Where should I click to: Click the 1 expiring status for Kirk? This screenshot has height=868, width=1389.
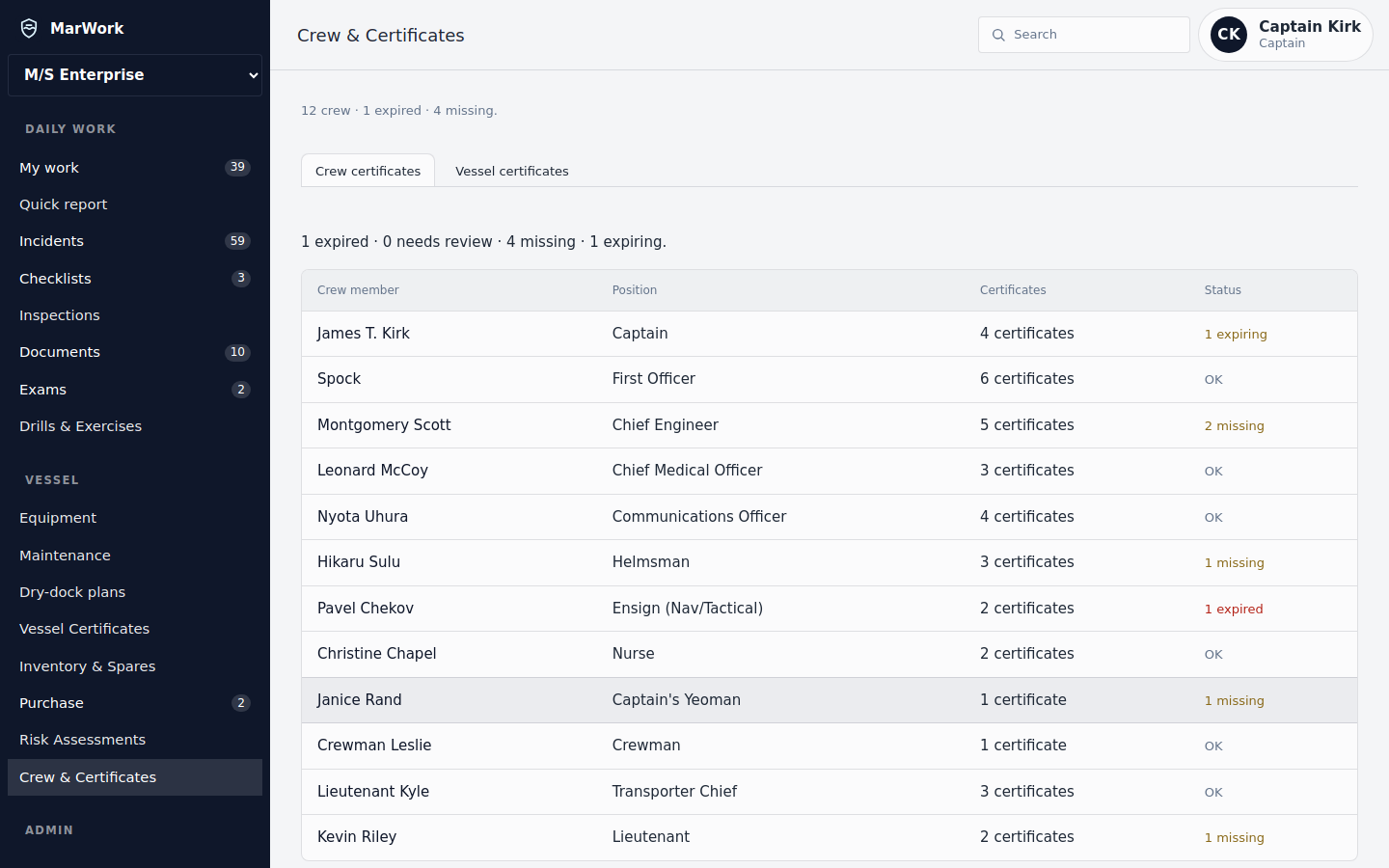(x=1236, y=335)
